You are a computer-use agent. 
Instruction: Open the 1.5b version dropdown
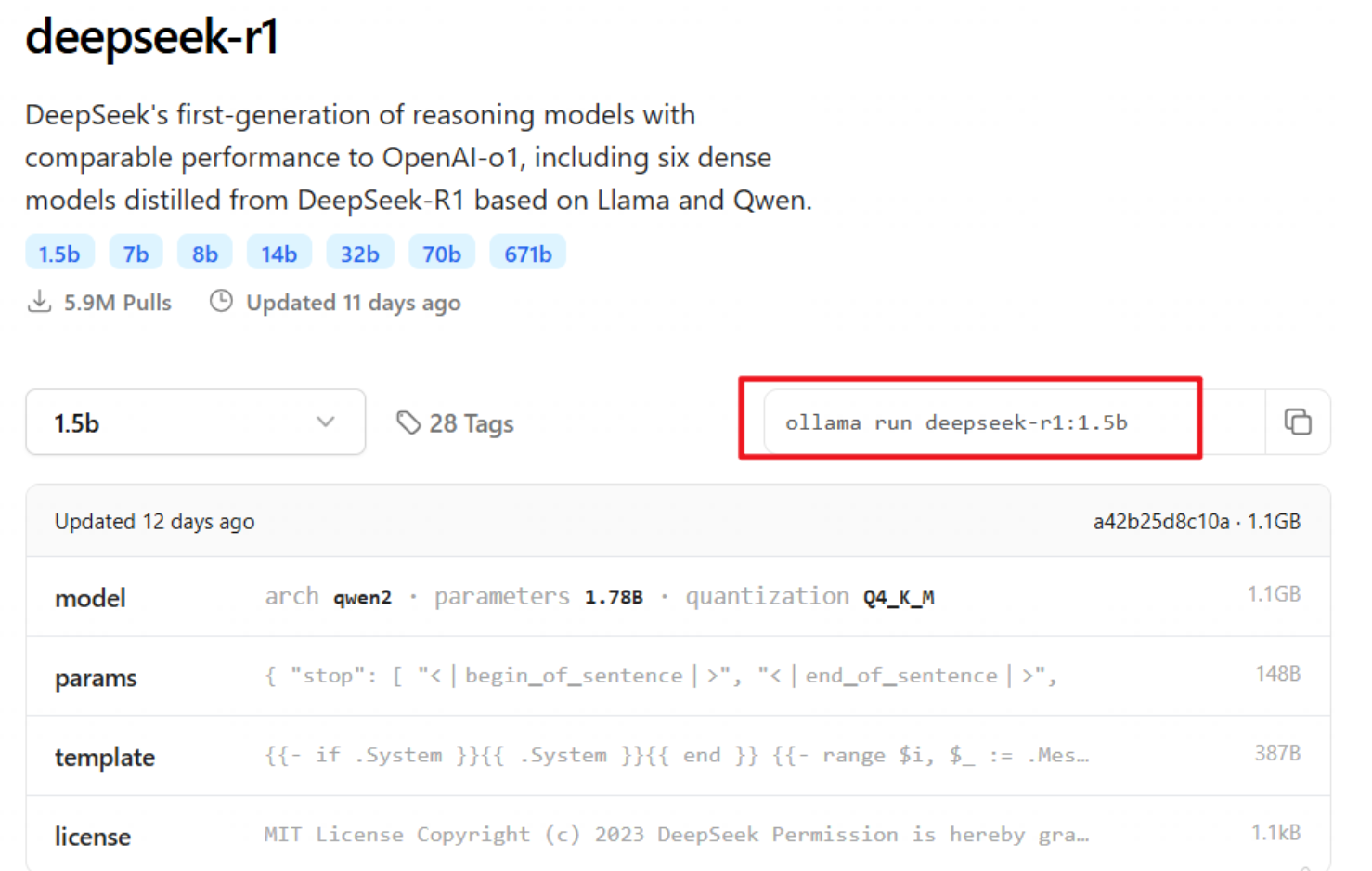click(196, 422)
